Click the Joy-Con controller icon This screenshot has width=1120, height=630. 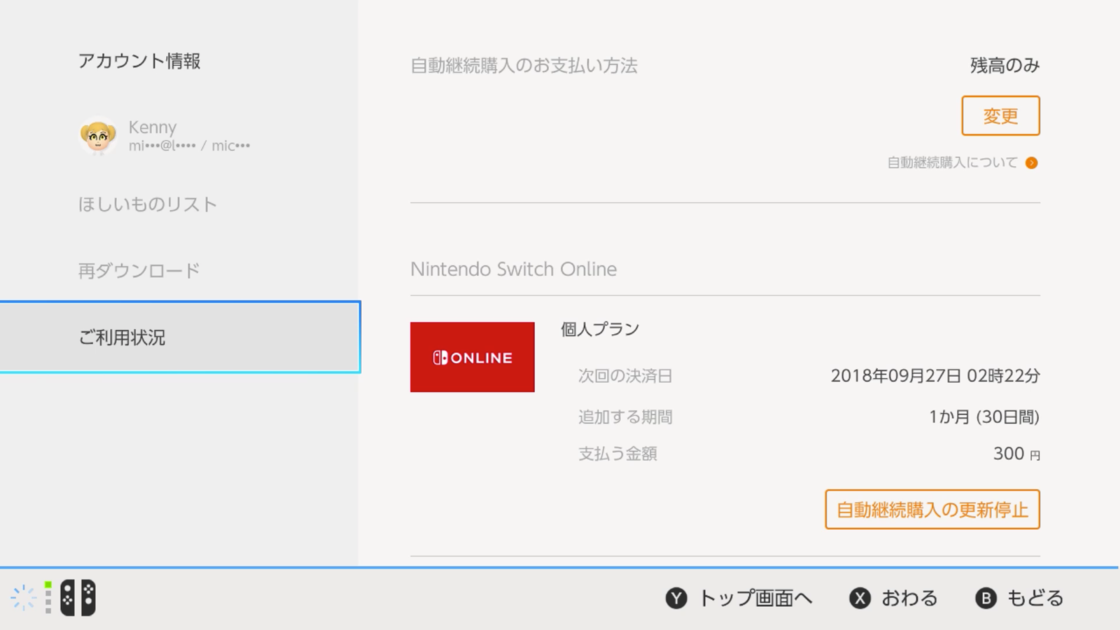(78, 598)
